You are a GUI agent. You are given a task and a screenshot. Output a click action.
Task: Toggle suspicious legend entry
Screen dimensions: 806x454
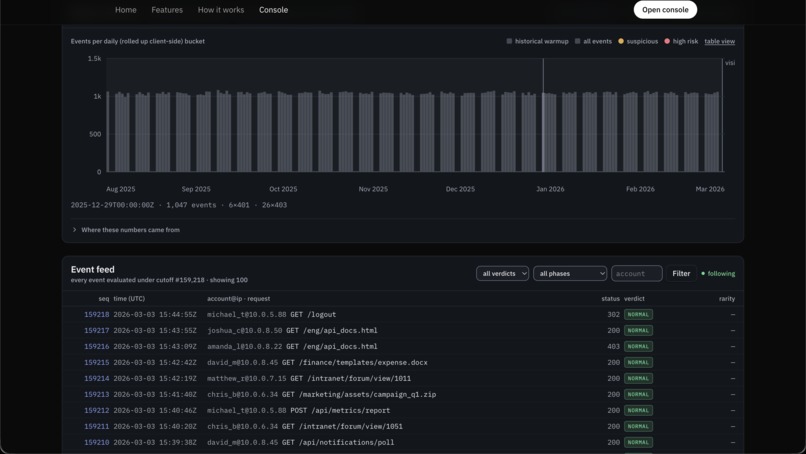[638, 41]
